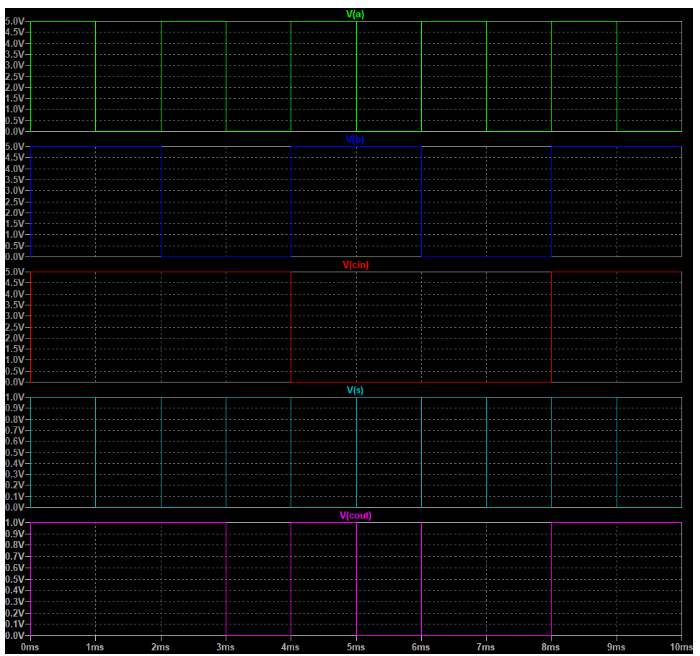The height and width of the screenshot is (656, 700).
Task: Click the 0ms time axis label
Action: 30,647
